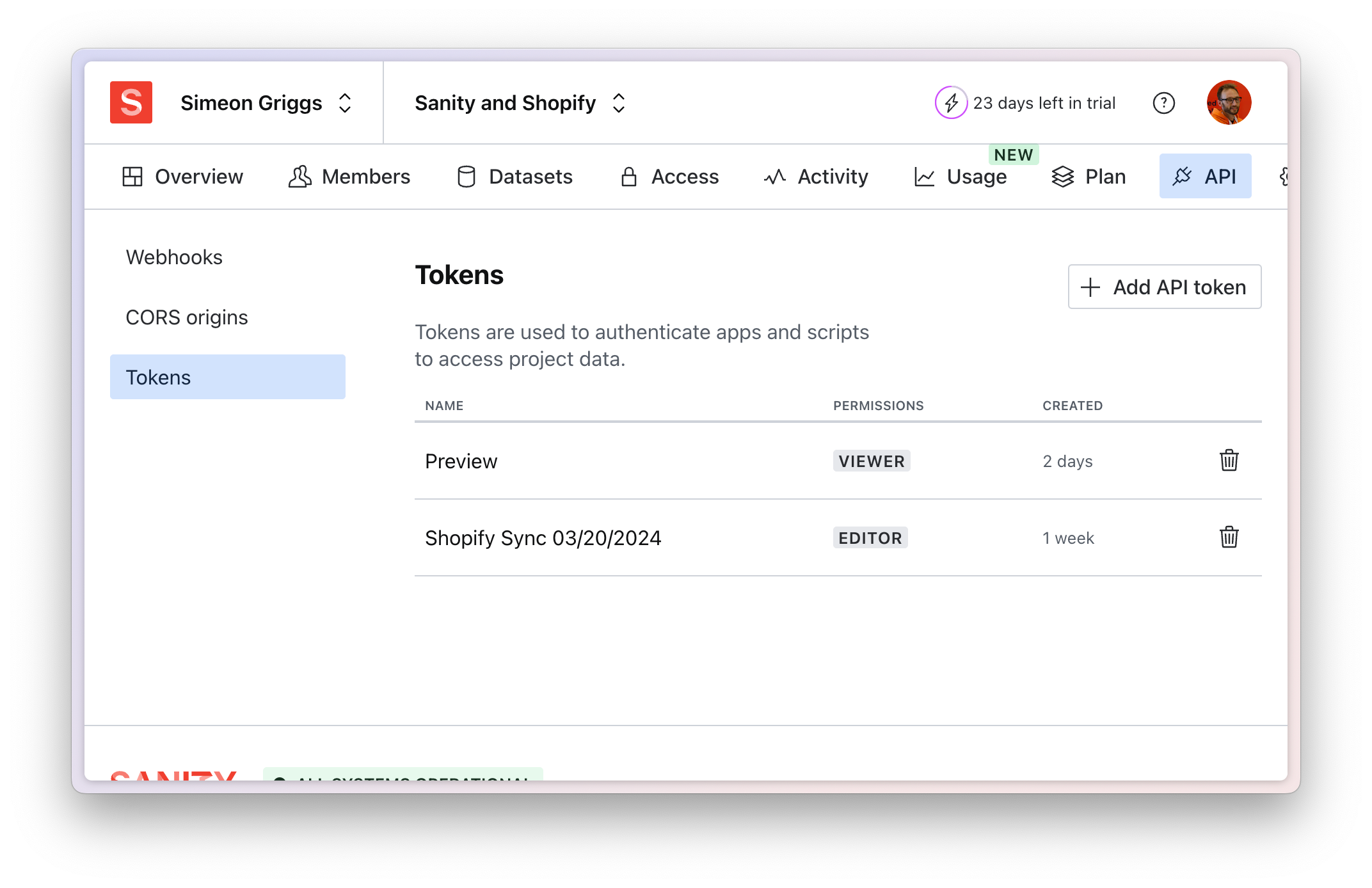Click the VIEWER permission badge
Viewport: 1372px width, 888px height.
[x=872, y=461]
